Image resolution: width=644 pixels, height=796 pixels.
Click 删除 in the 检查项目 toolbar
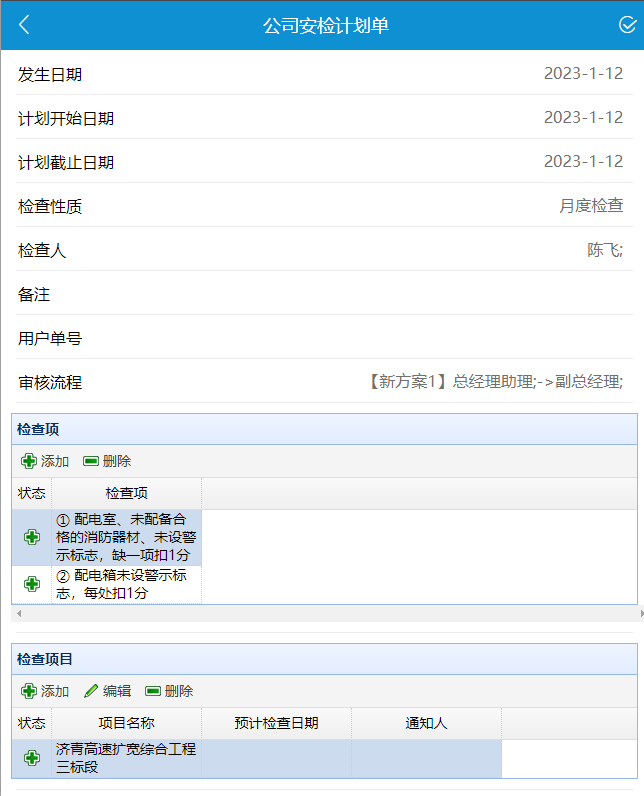click(169, 691)
